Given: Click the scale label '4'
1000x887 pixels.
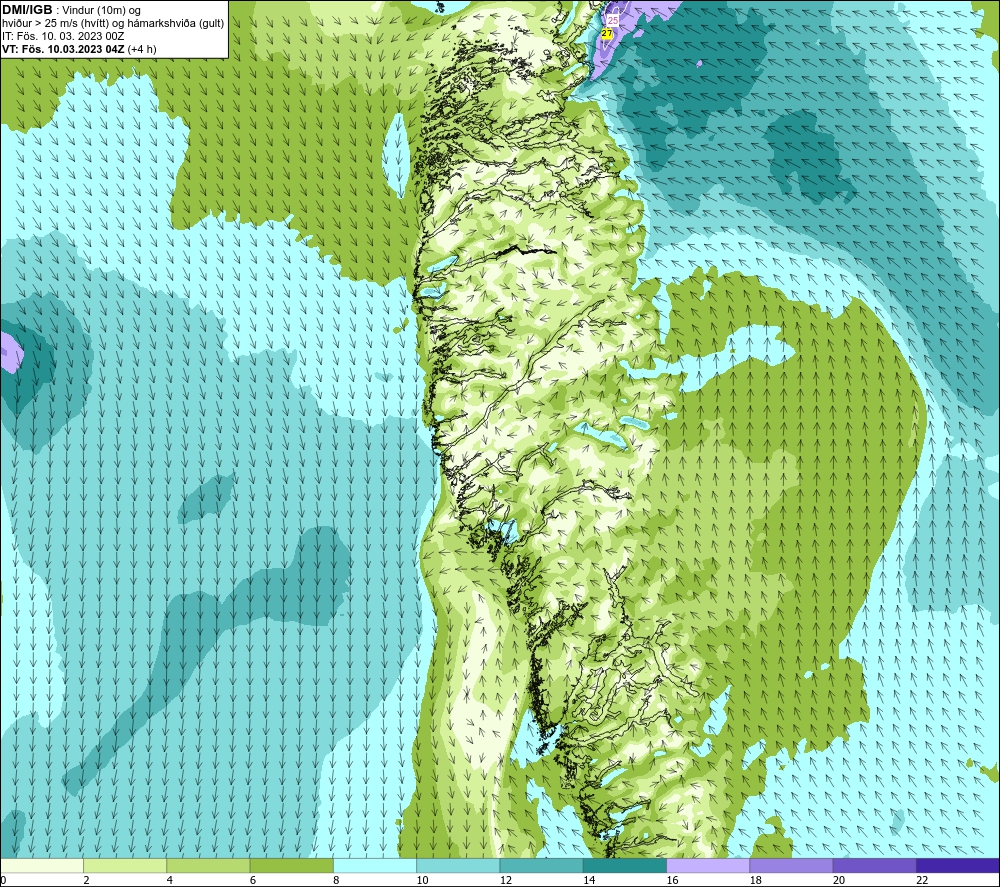Looking at the screenshot, I should coord(170,880).
